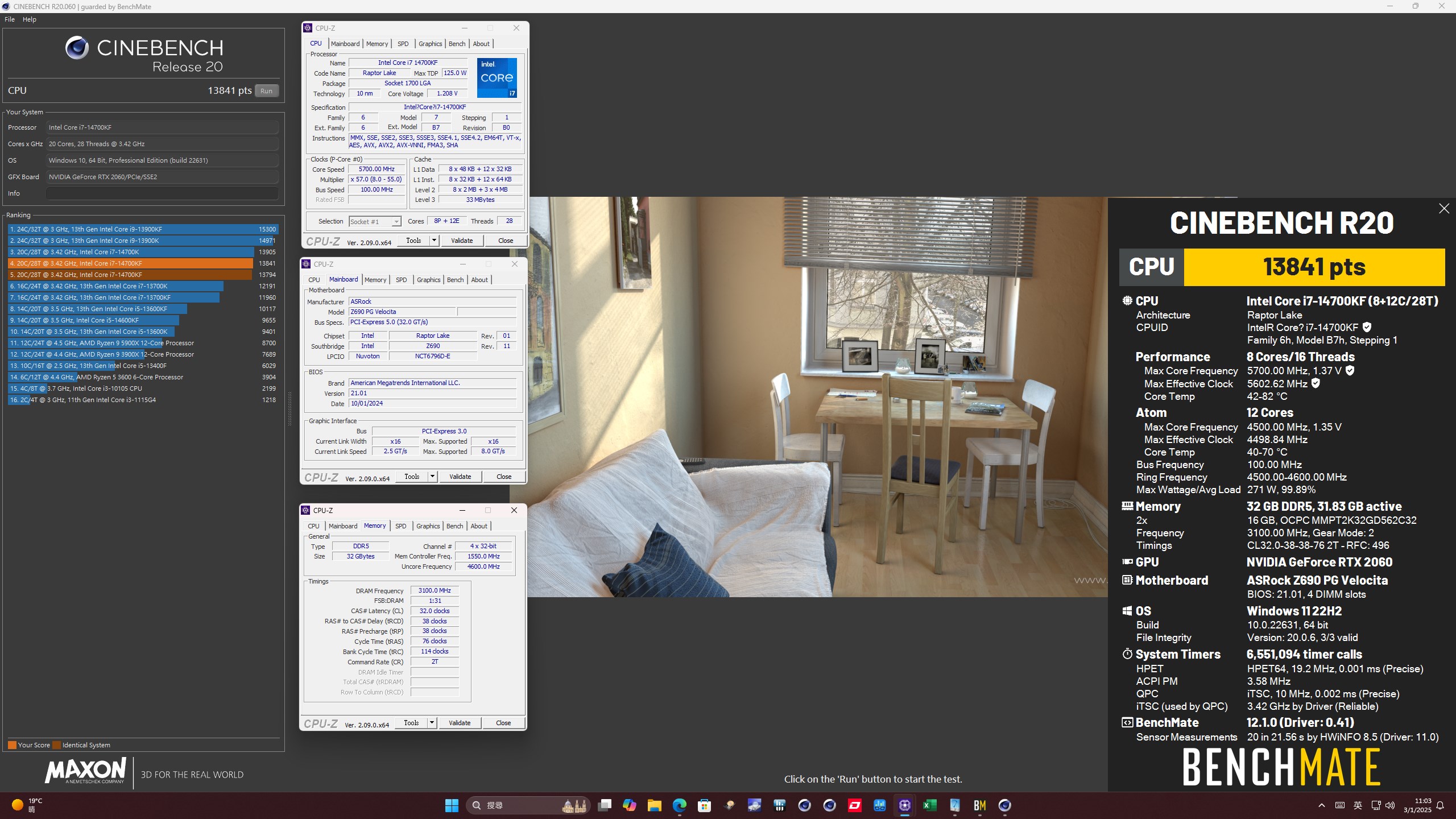Screen dimensions: 1456x819
Task: Open Task View from the taskbar
Action: (605, 805)
